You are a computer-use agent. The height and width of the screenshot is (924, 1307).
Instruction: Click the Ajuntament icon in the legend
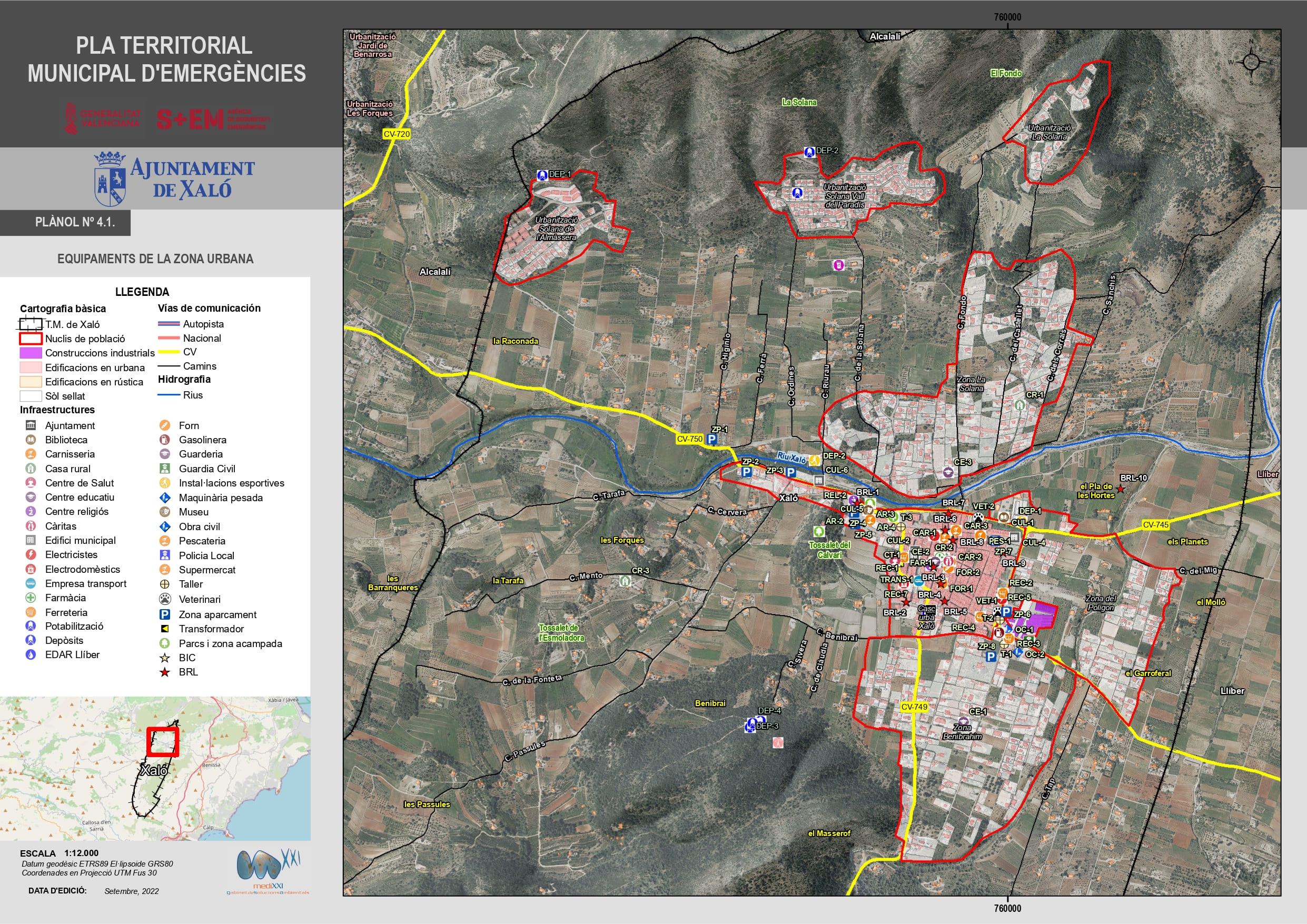pyautogui.click(x=31, y=425)
